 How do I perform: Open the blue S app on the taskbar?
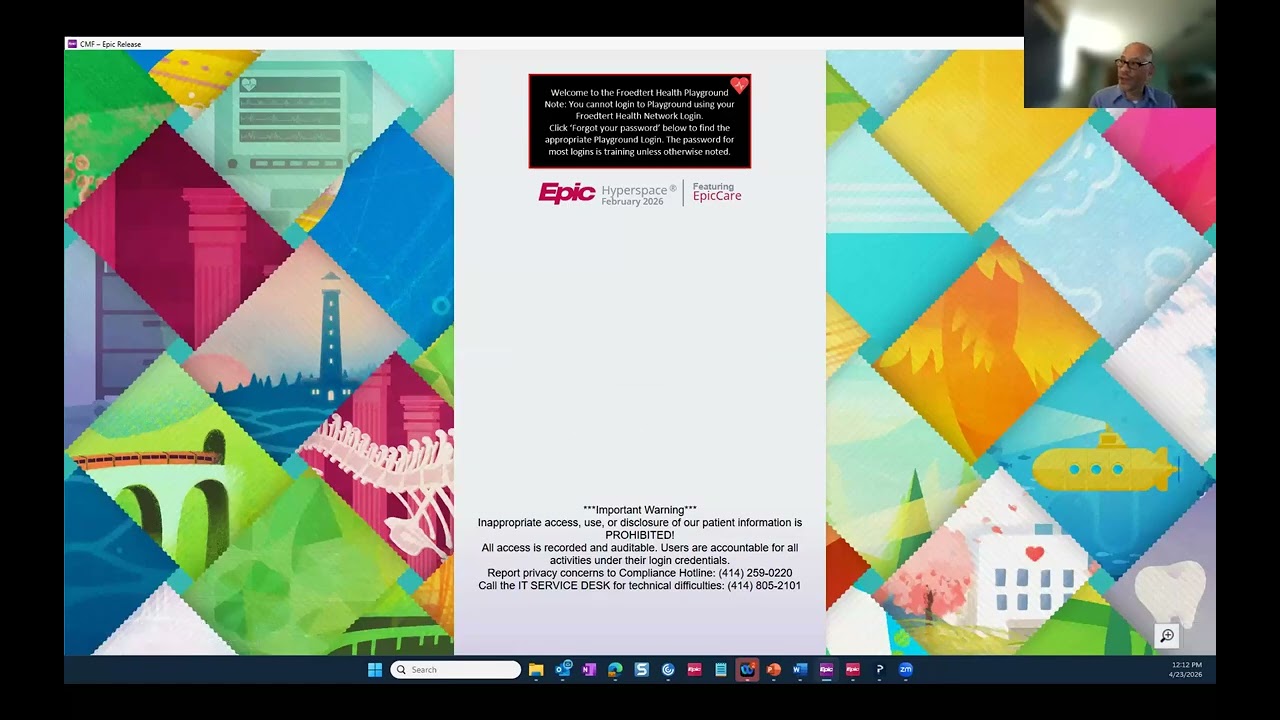click(642, 670)
